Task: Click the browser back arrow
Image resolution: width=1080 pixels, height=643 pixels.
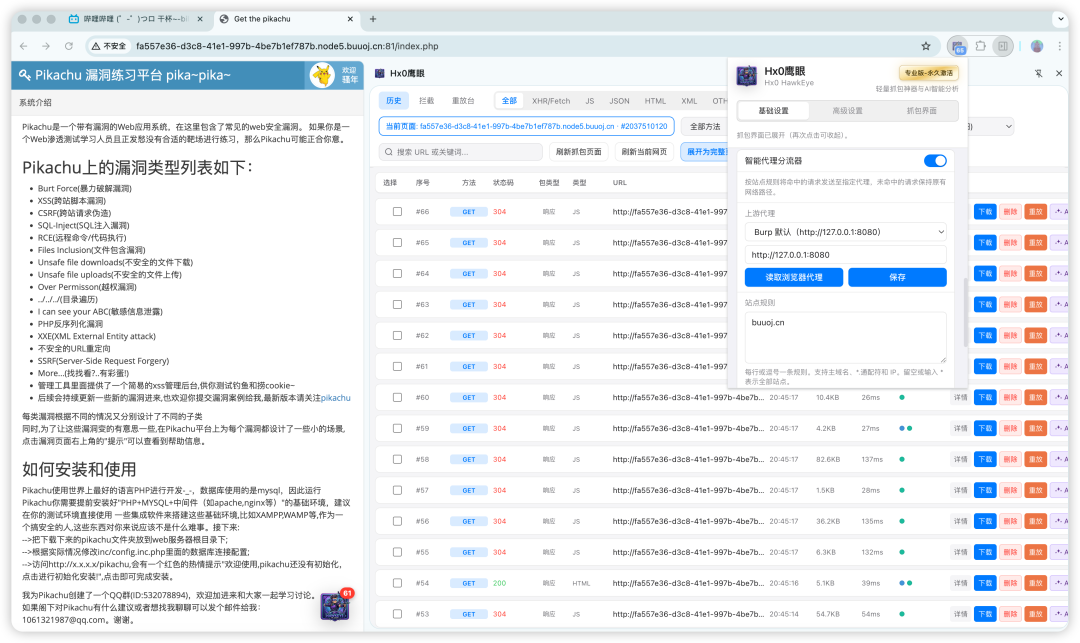Action: pyautogui.click(x=23, y=46)
